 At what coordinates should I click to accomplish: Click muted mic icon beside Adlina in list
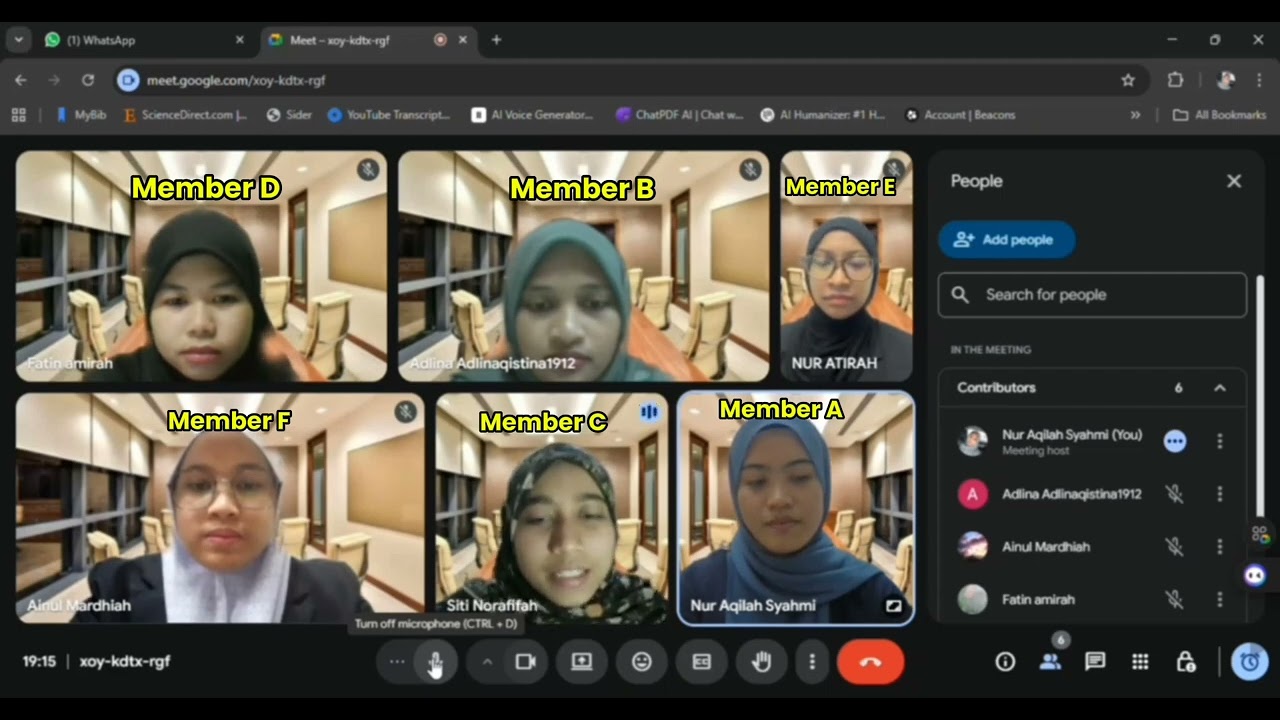point(1175,494)
